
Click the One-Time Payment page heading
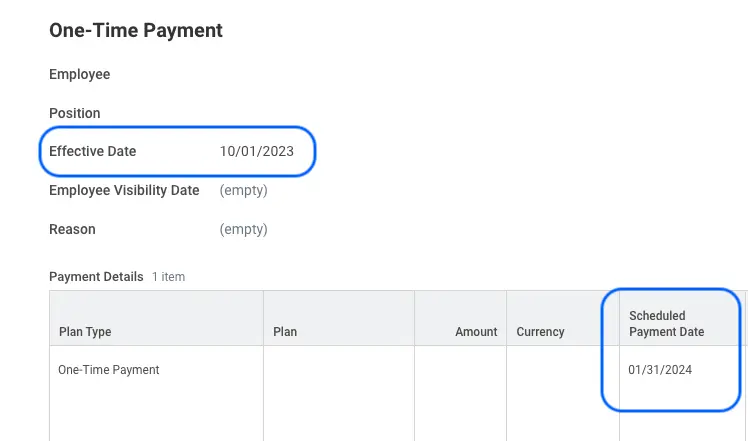(136, 31)
